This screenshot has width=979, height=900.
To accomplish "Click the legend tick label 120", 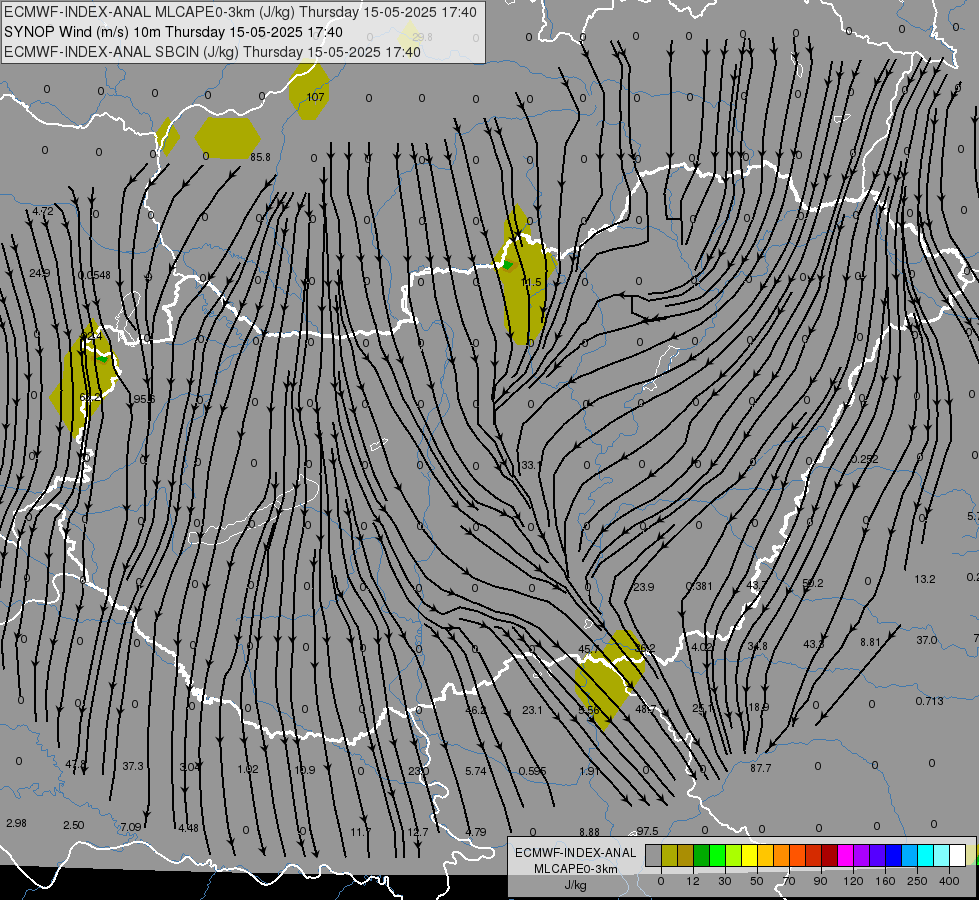I will click(x=852, y=881).
